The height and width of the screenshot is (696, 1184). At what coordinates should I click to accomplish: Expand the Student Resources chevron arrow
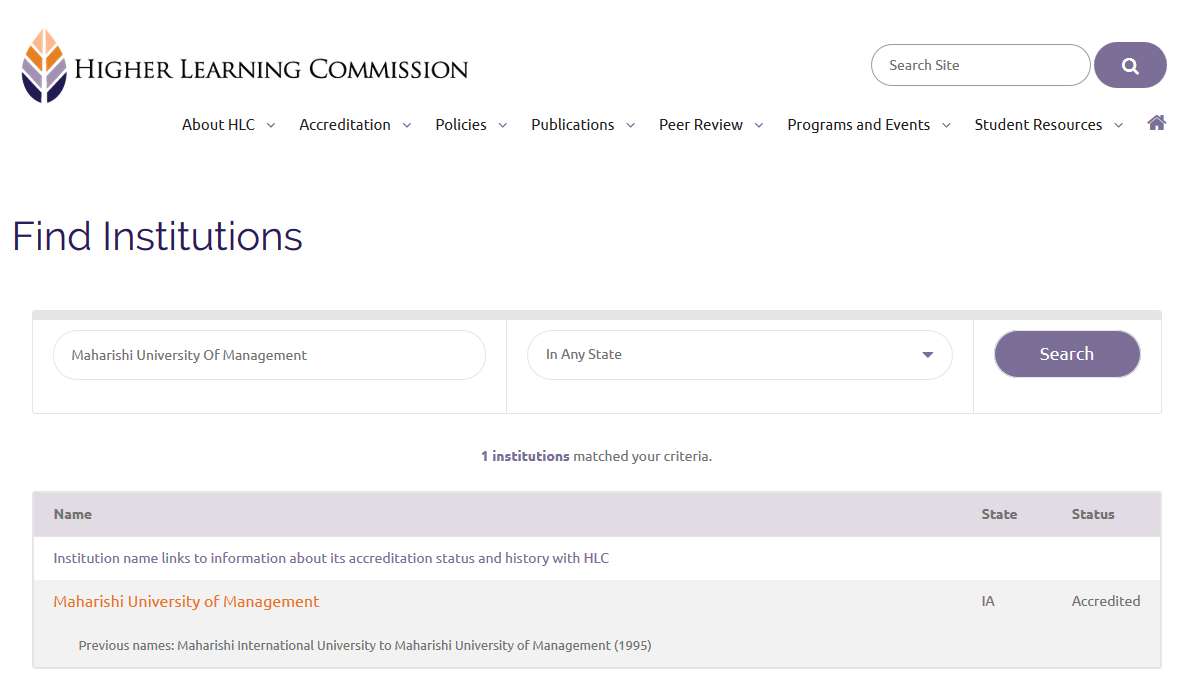click(x=1118, y=125)
